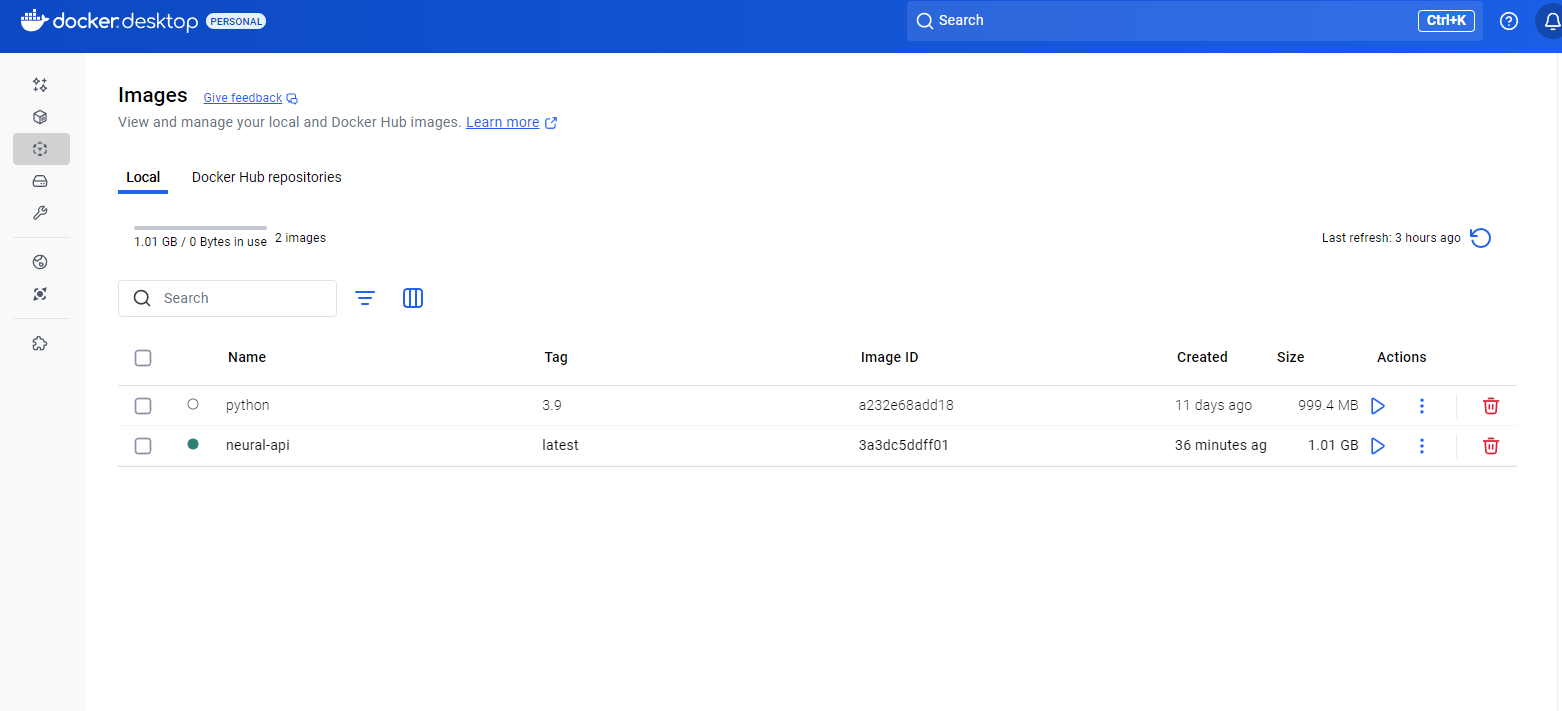
Task: Click the 36 minutes ago created cell
Action: coord(1221,445)
